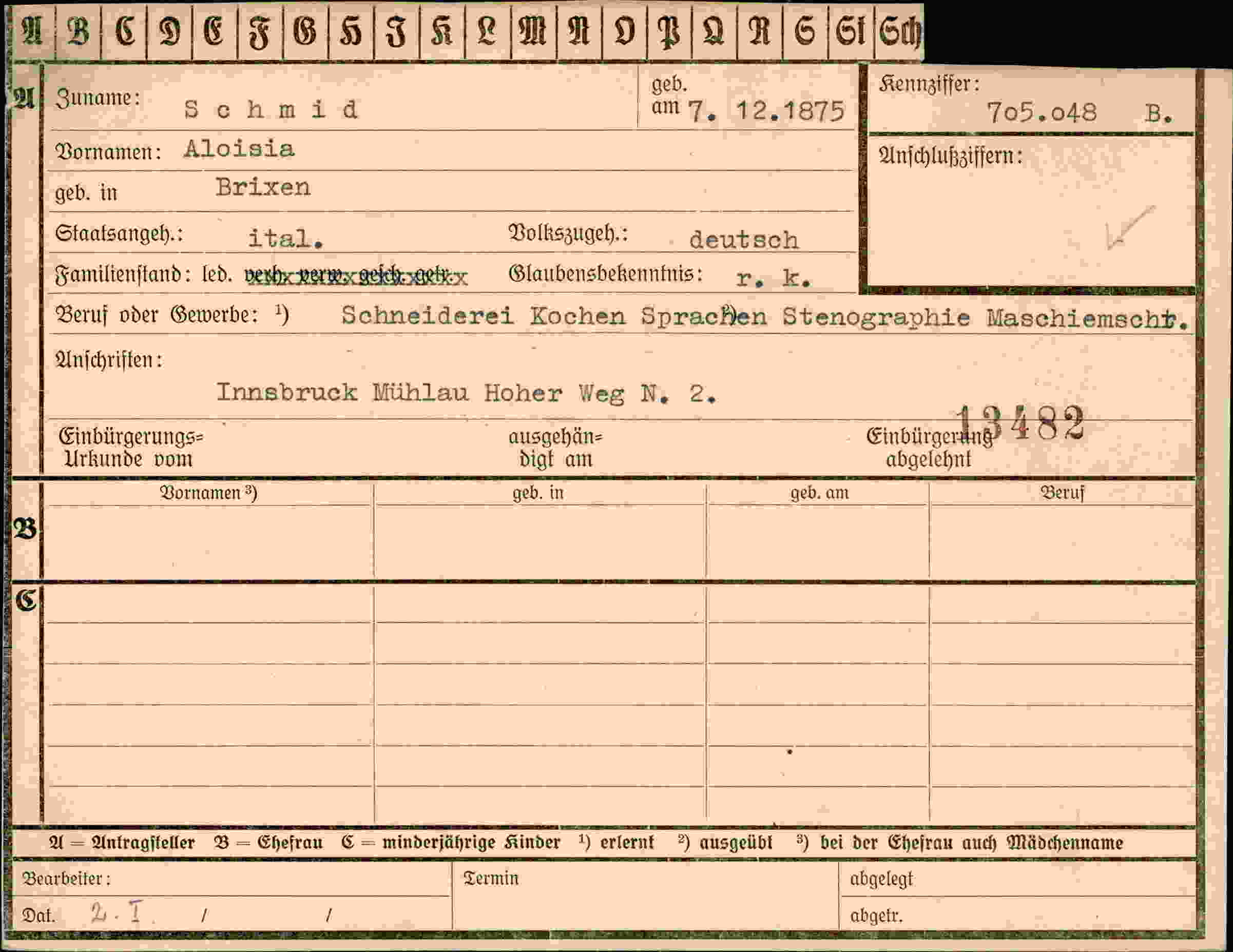Image resolution: width=1233 pixels, height=952 pixels.
Task: Click the "Anschriften:" label
Action: (x=108, y=359)
